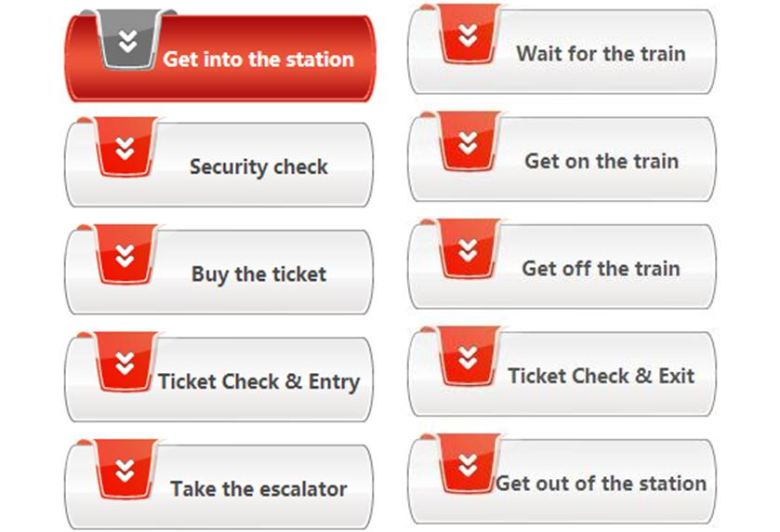Viewport: 780px width, 532px height.
Task: Select the Get into the station step
Action: pos(258,59)
